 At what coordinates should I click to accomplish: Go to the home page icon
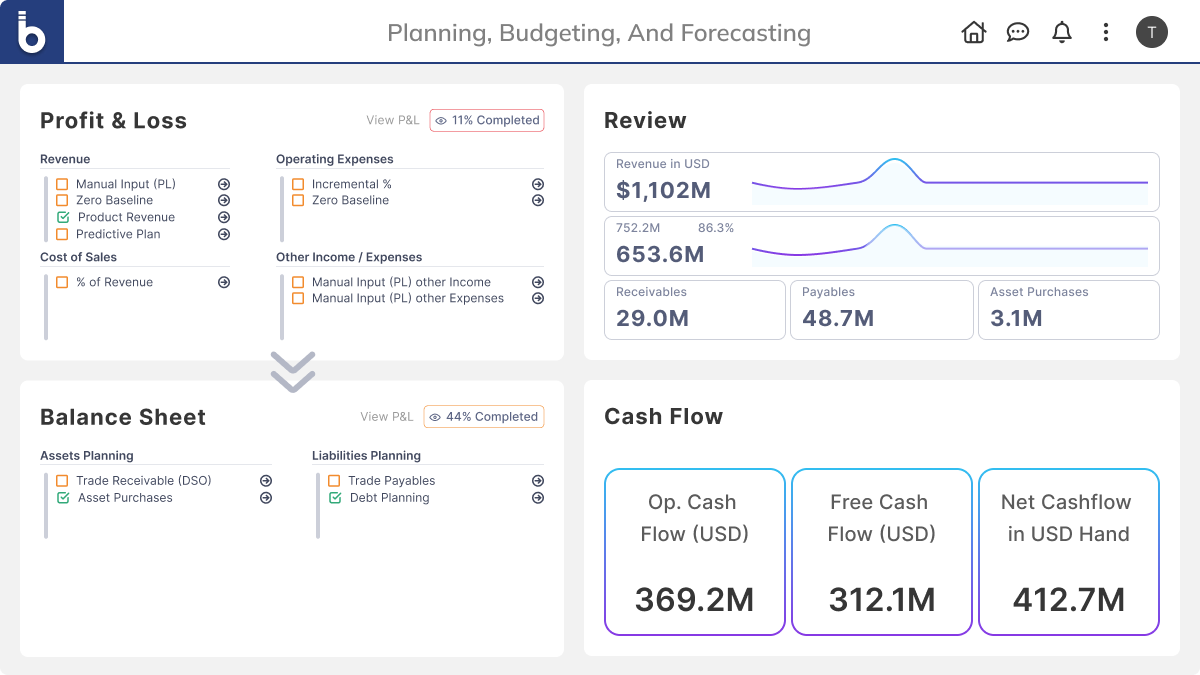pyautogui.click(x=973, y=32)
